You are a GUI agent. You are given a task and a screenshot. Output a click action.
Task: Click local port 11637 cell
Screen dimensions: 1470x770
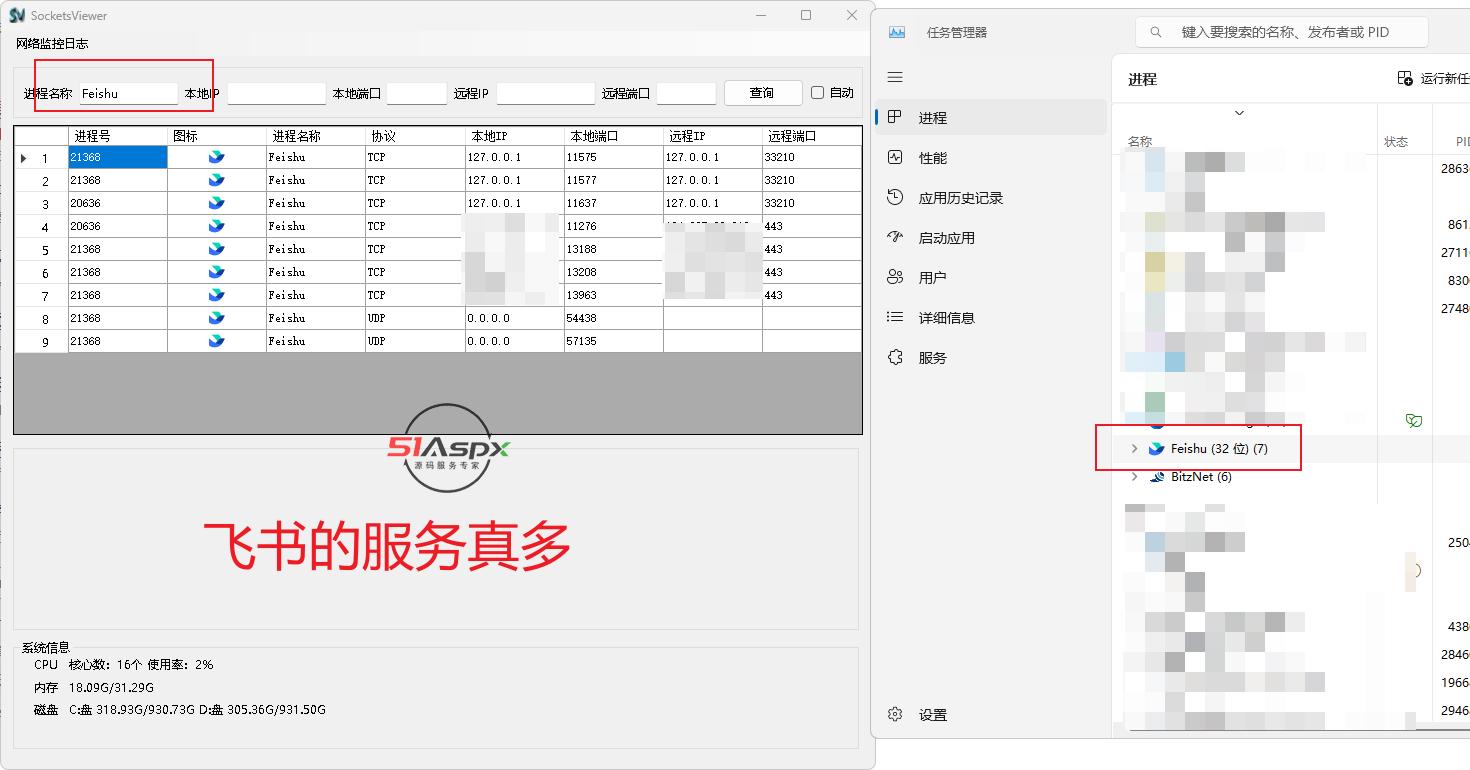tap(613, 203)
